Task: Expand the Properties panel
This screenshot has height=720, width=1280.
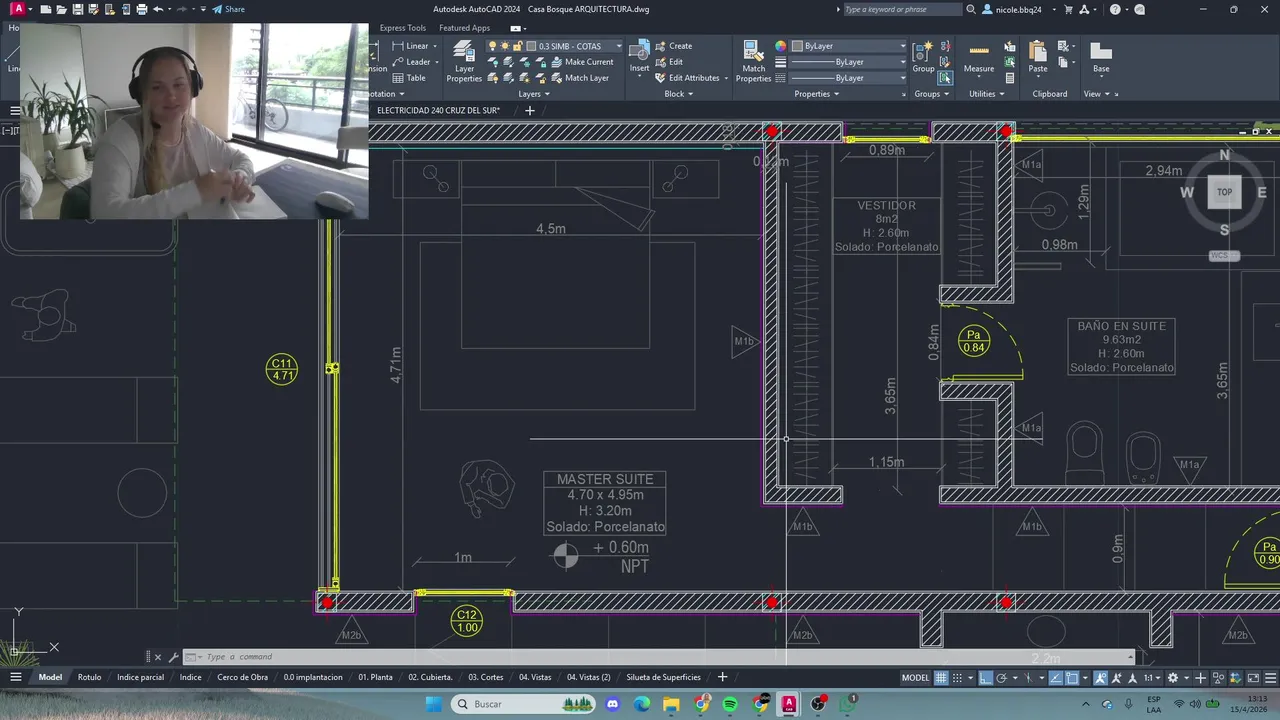Action: click(x=816, y=94)
